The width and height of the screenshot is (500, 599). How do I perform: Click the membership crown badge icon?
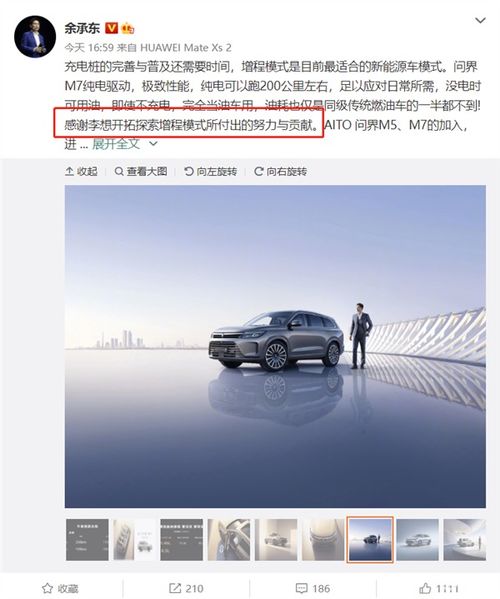click(128, 29)
